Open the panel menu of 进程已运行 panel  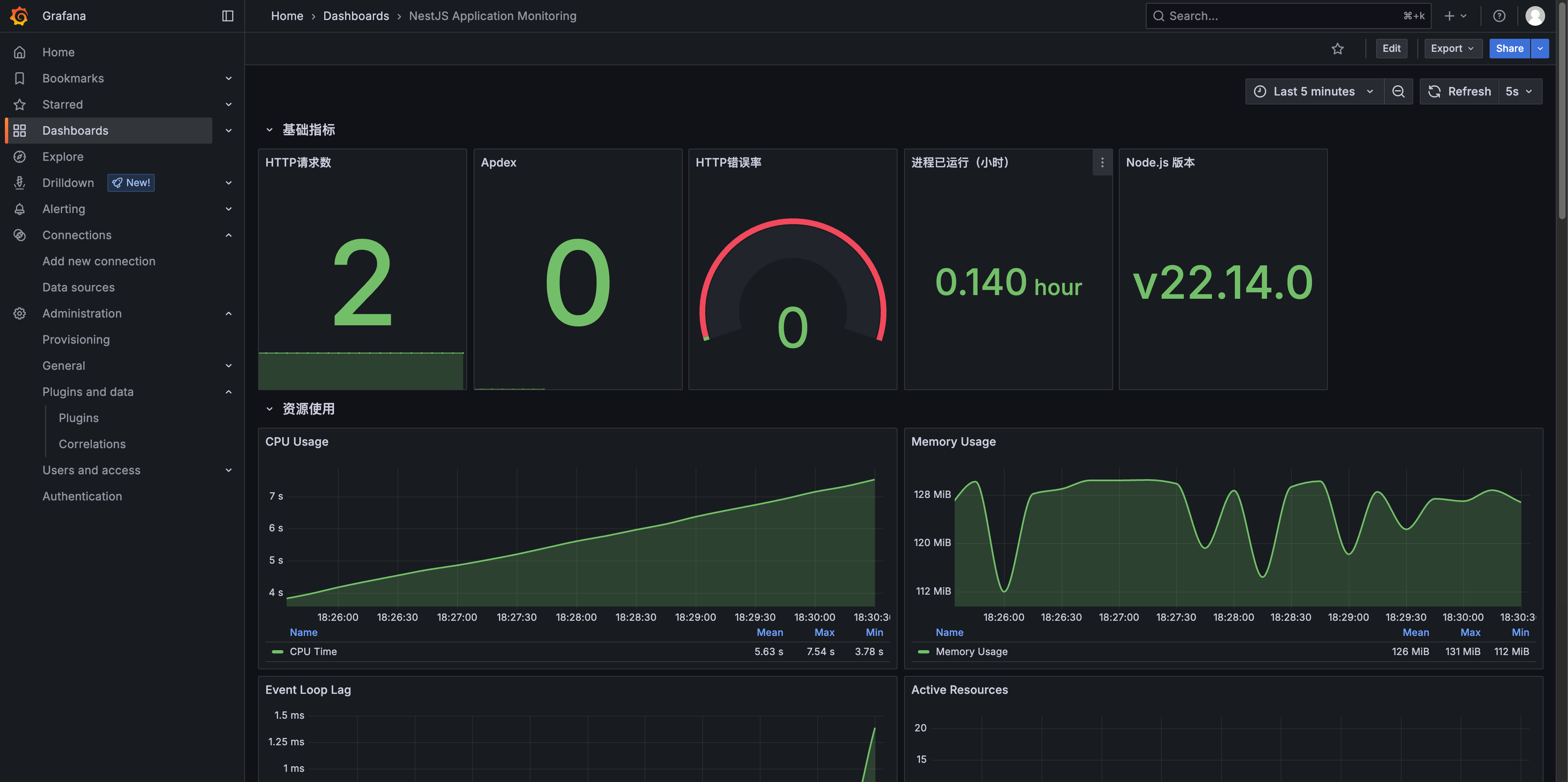point(1102,162)
